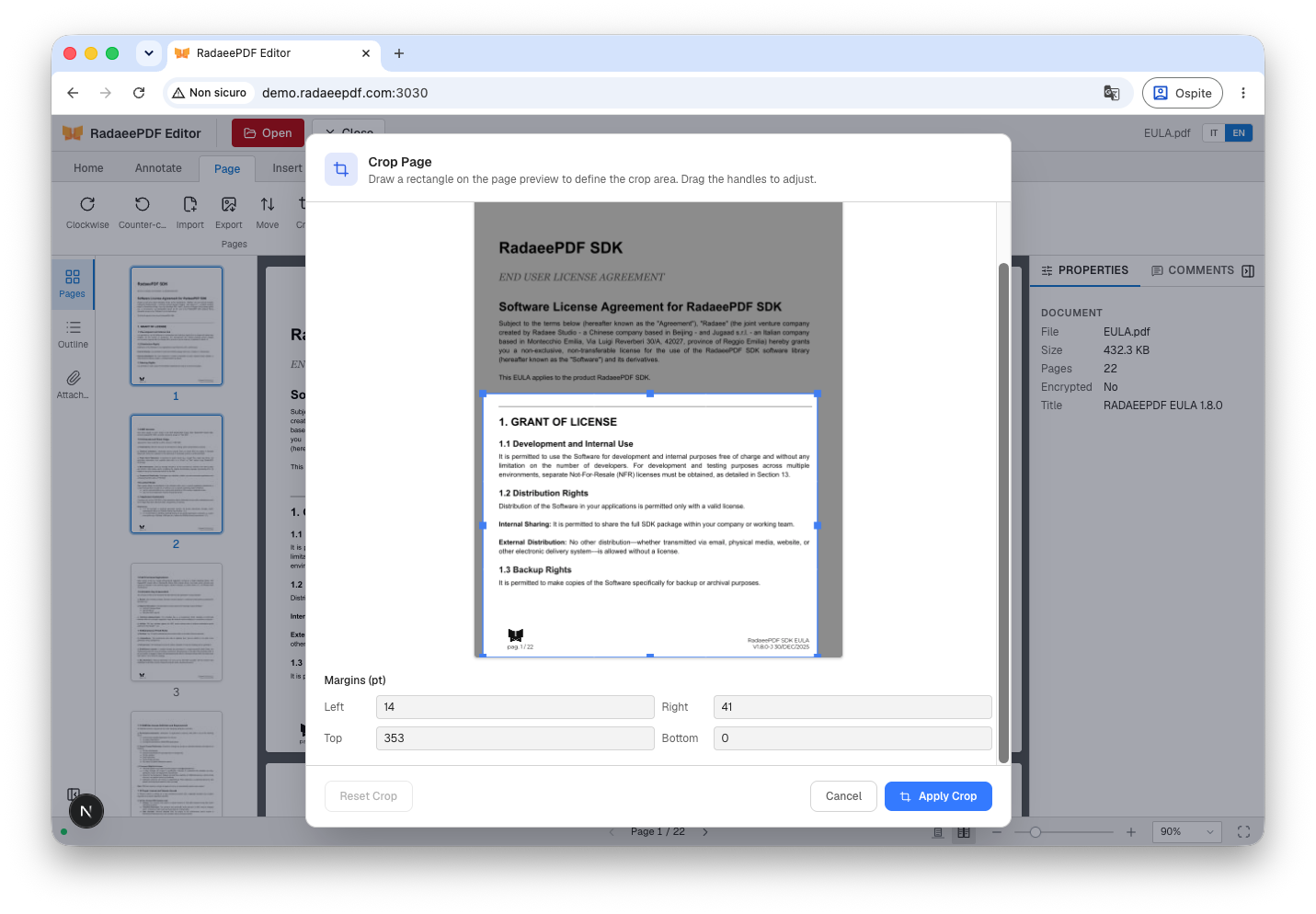
Task: Click the Export pages tool
Action: click(229, 212)
